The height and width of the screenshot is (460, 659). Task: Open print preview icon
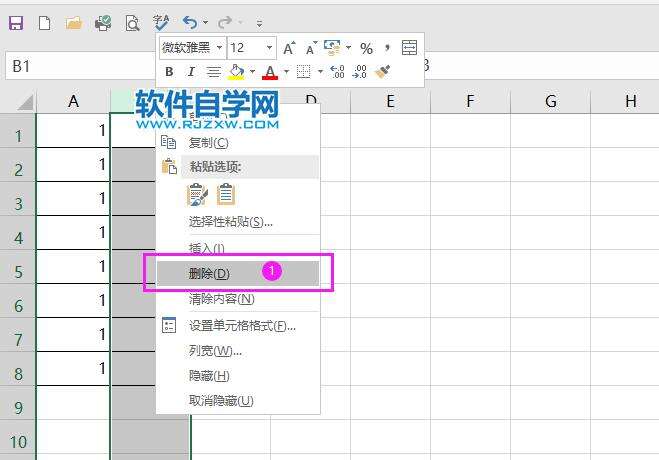(132, 23)
